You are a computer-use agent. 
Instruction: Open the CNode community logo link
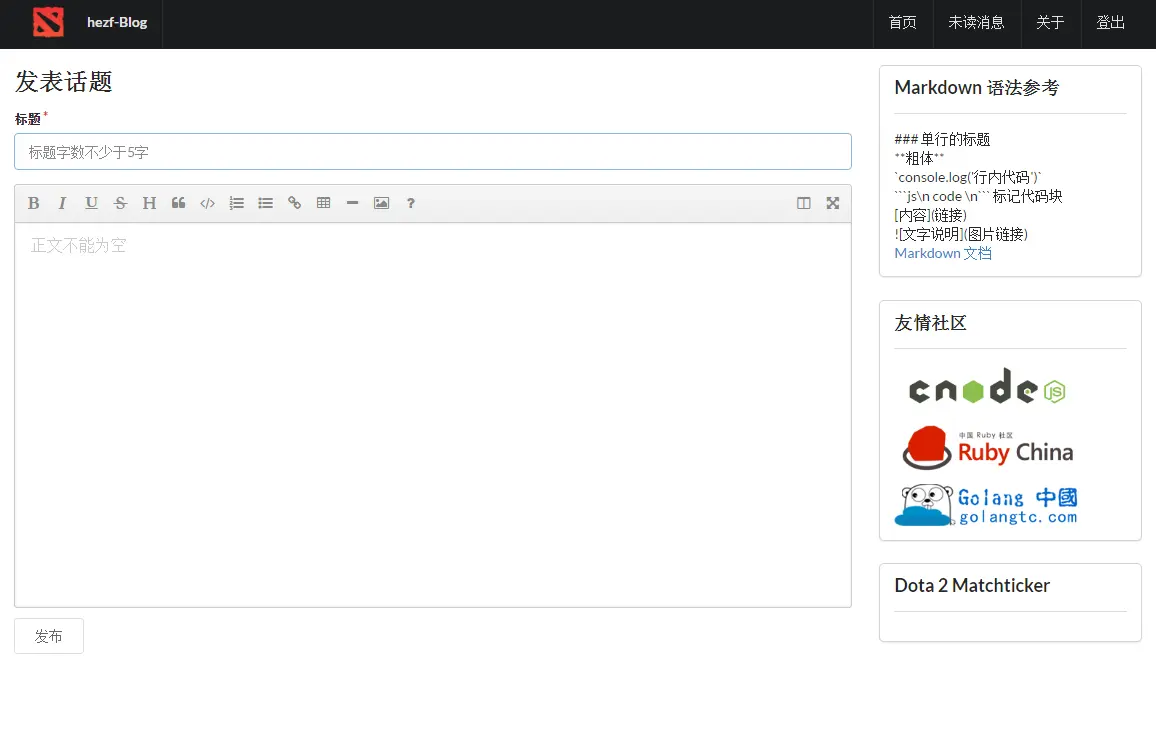point(987,386)
